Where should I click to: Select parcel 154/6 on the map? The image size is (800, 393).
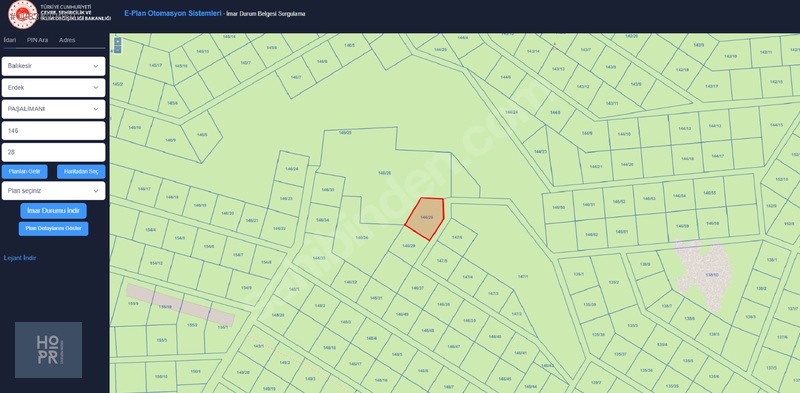pos(208,246)
